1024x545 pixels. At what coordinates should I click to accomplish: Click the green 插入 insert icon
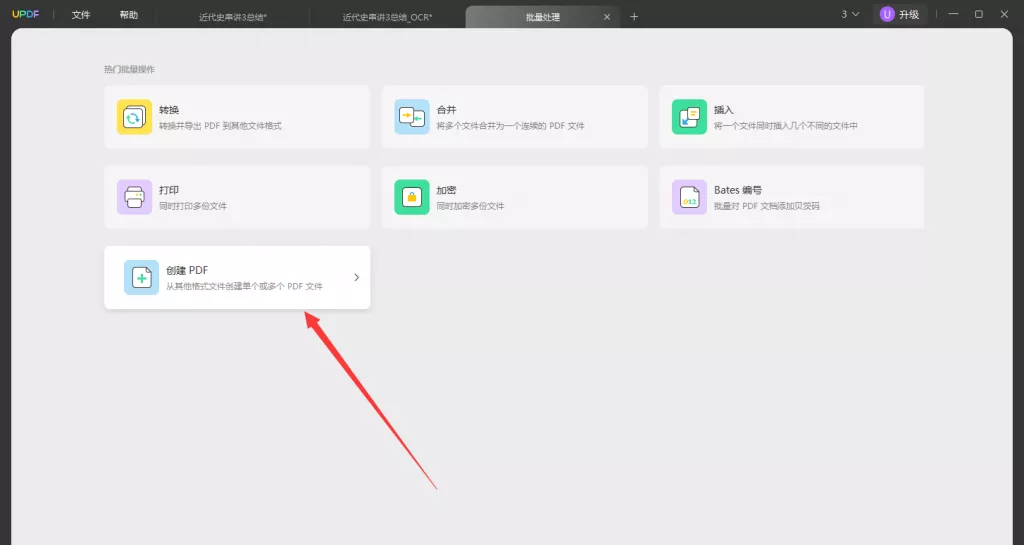tap(690, 117)
